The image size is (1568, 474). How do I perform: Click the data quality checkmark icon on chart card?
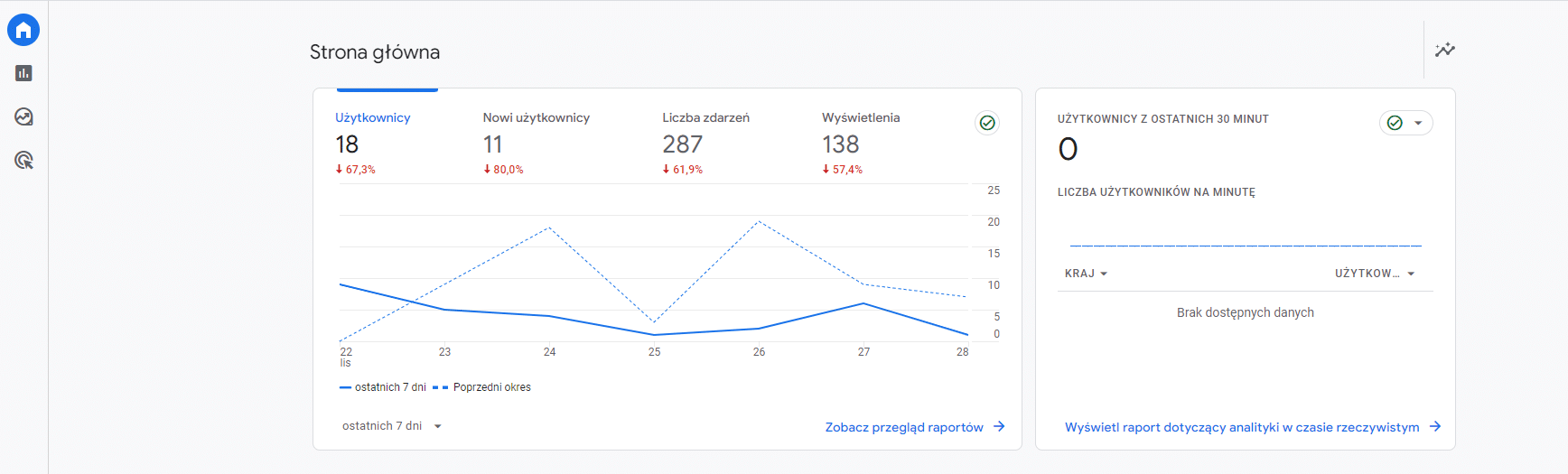987,123
